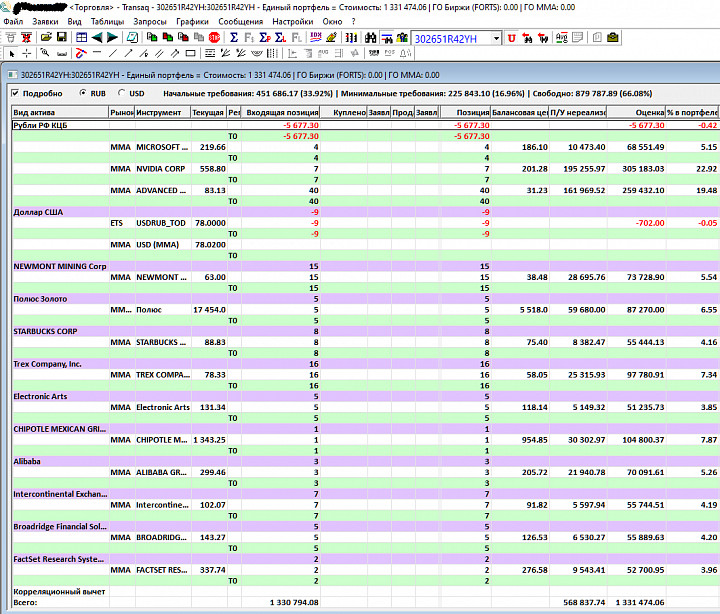
Task: Open the Окно menu
Action: 332,22
